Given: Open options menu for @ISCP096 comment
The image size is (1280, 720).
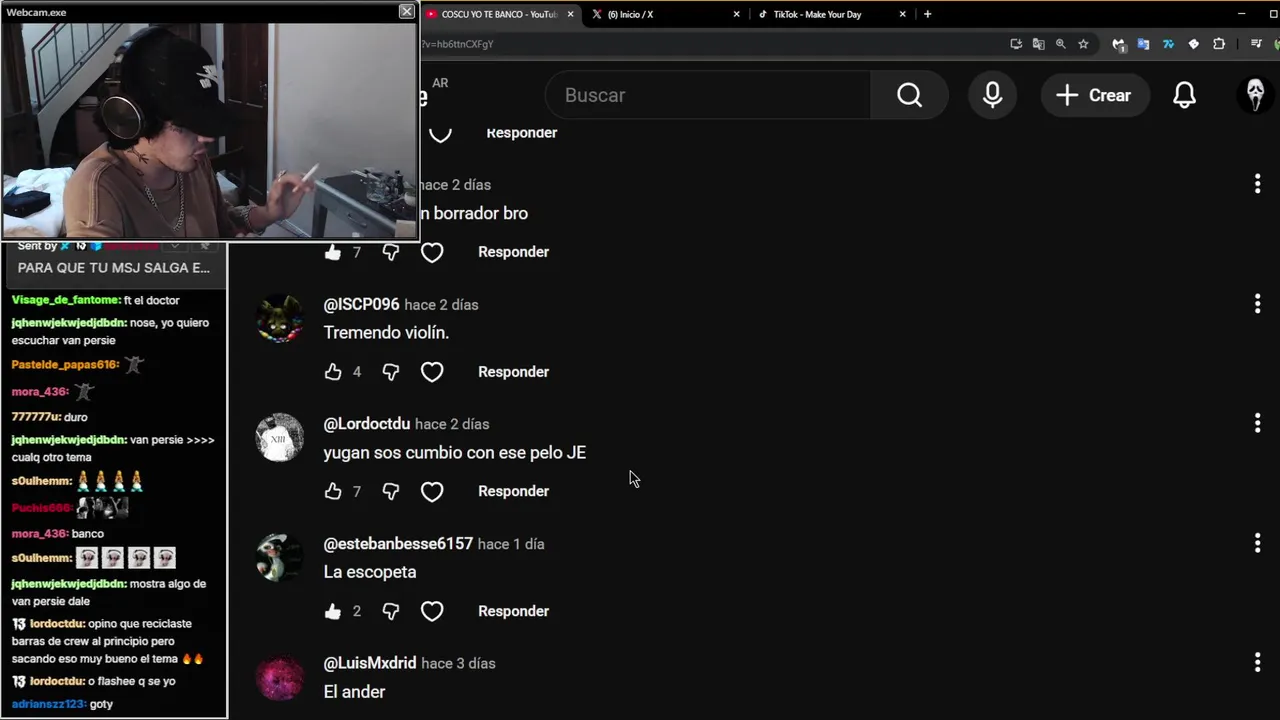Looking at the screenshot, I should [1257, 304].
